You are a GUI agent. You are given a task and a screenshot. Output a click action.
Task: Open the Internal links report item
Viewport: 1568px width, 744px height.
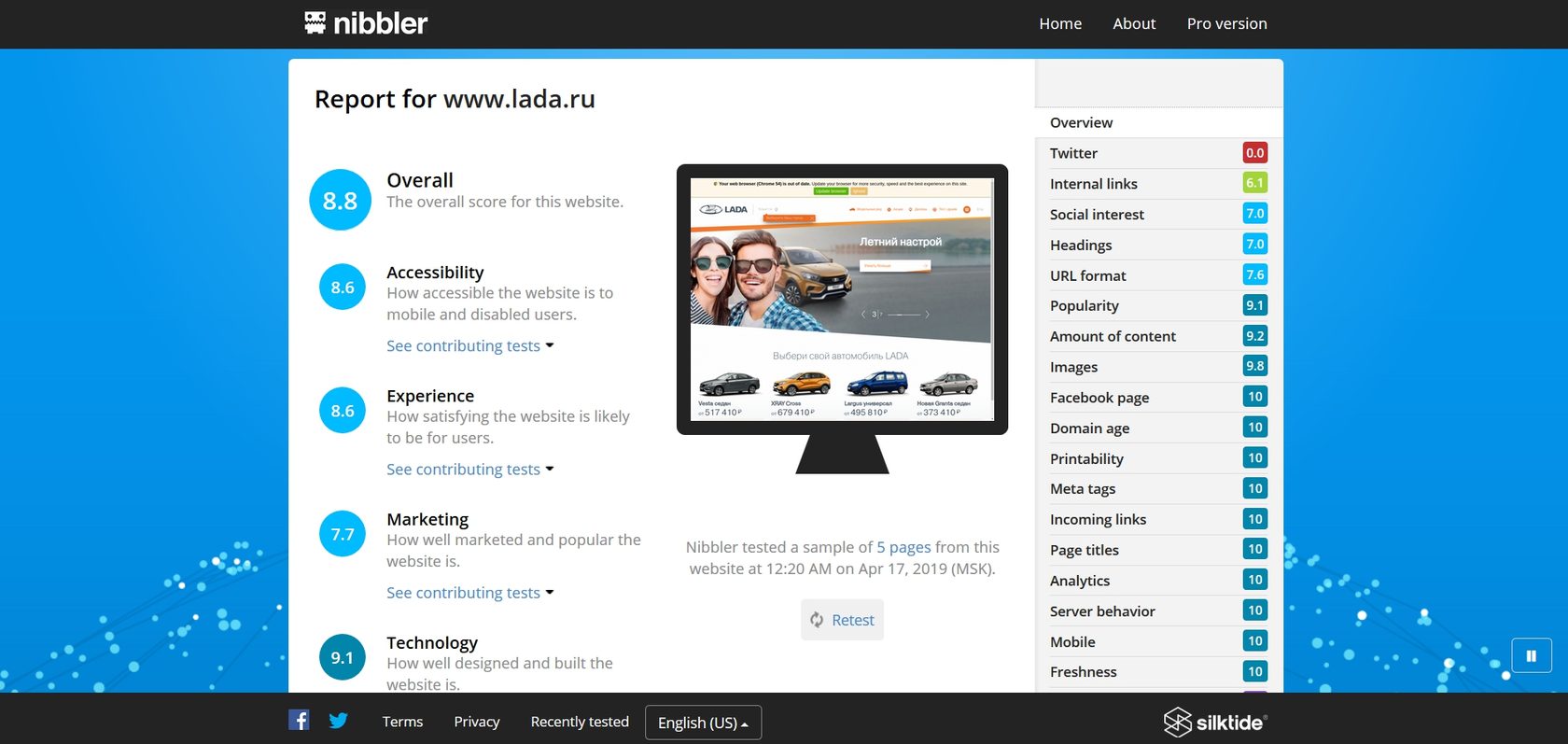pos(1159,184)
